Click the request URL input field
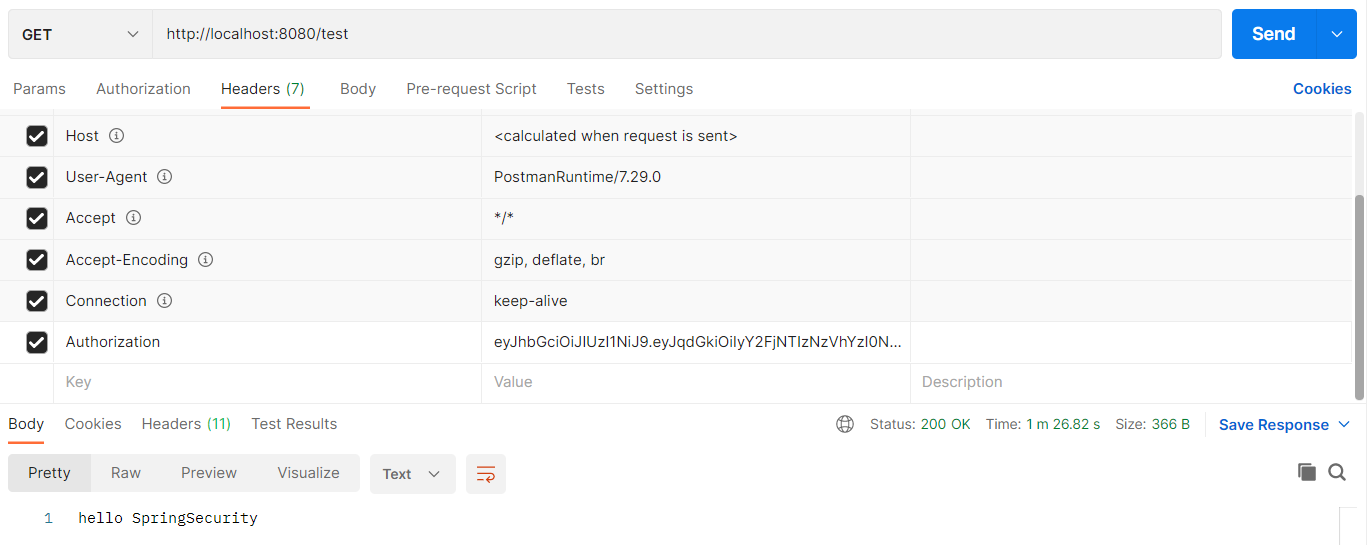This screenshot has width=1371, height=545. coord(686,34)
